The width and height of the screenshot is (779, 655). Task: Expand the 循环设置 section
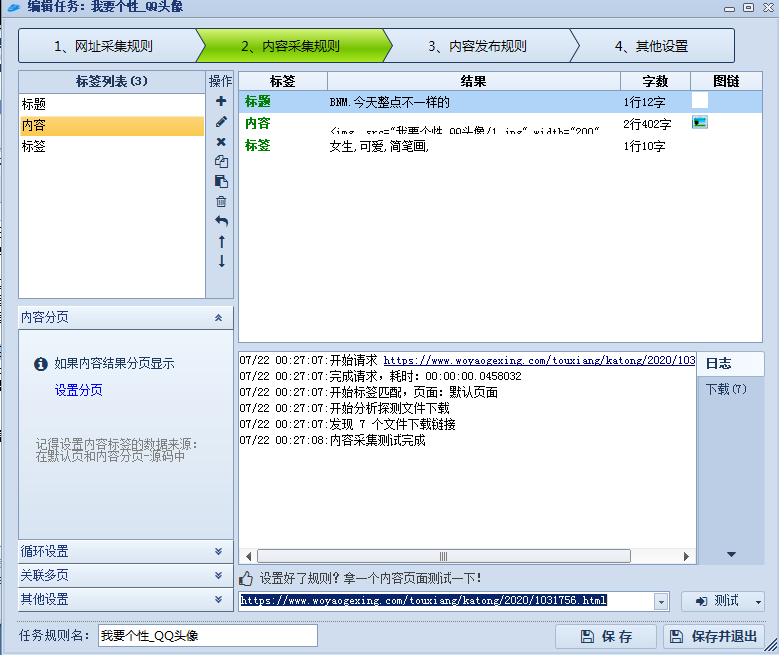[218, 552]
